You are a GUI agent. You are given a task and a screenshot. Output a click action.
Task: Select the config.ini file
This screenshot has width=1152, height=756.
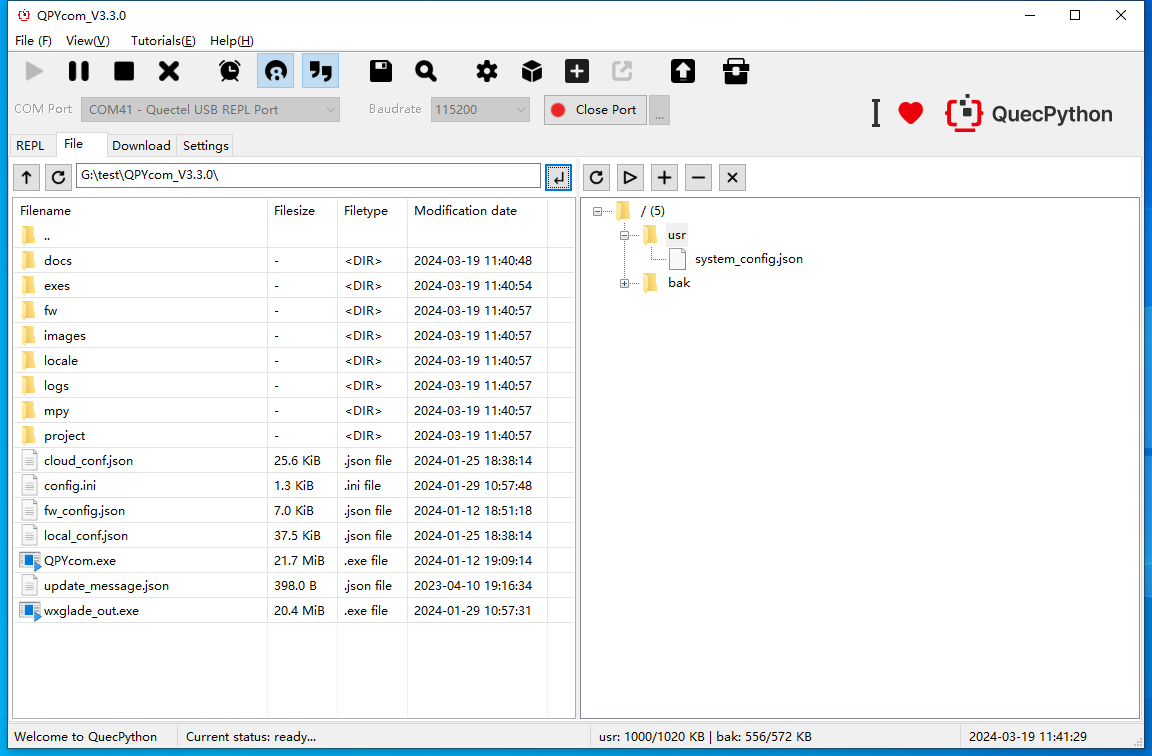tap(294, 486)
